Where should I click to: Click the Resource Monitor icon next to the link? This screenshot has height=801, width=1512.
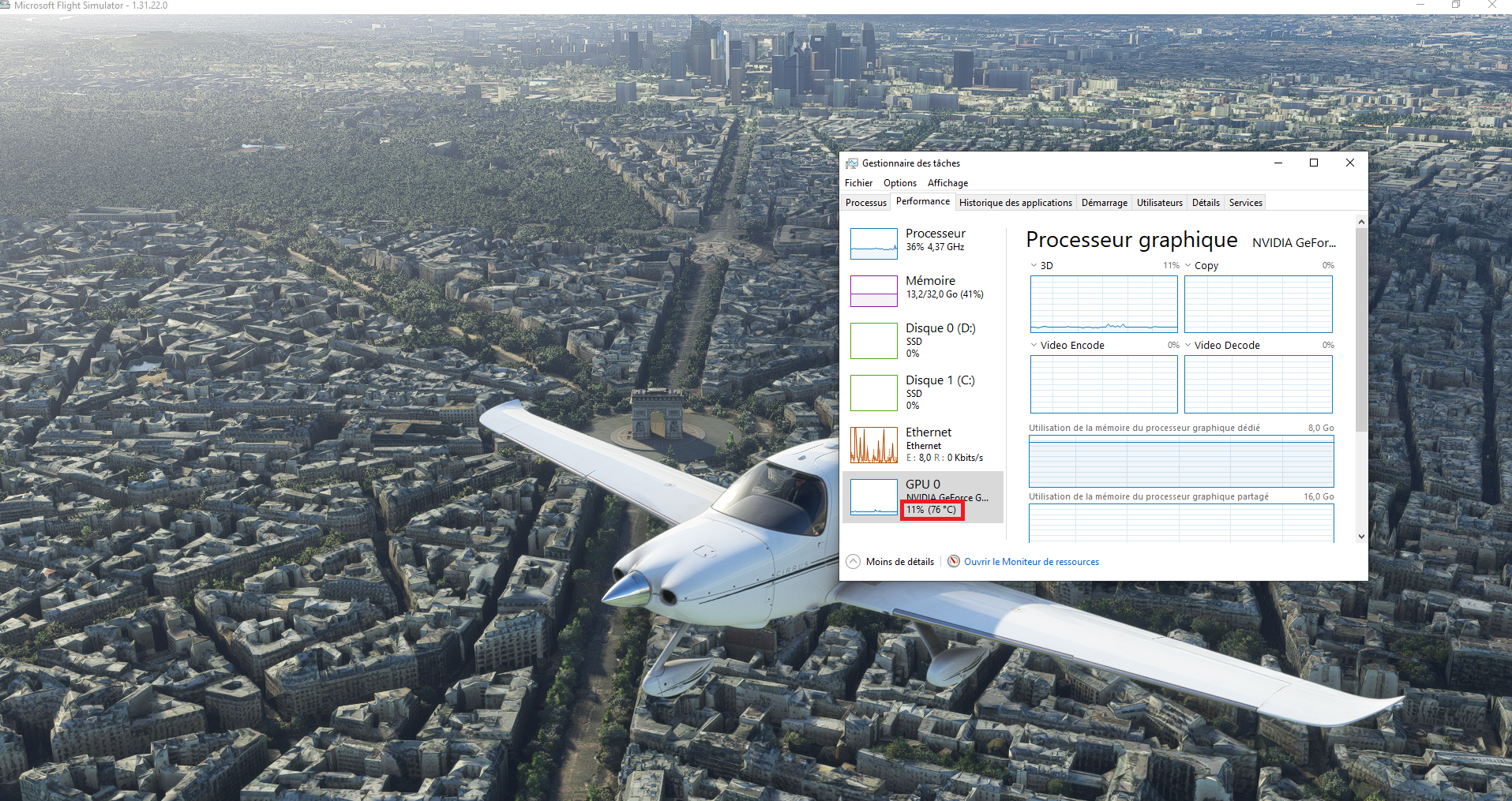[x=954, y=562]
